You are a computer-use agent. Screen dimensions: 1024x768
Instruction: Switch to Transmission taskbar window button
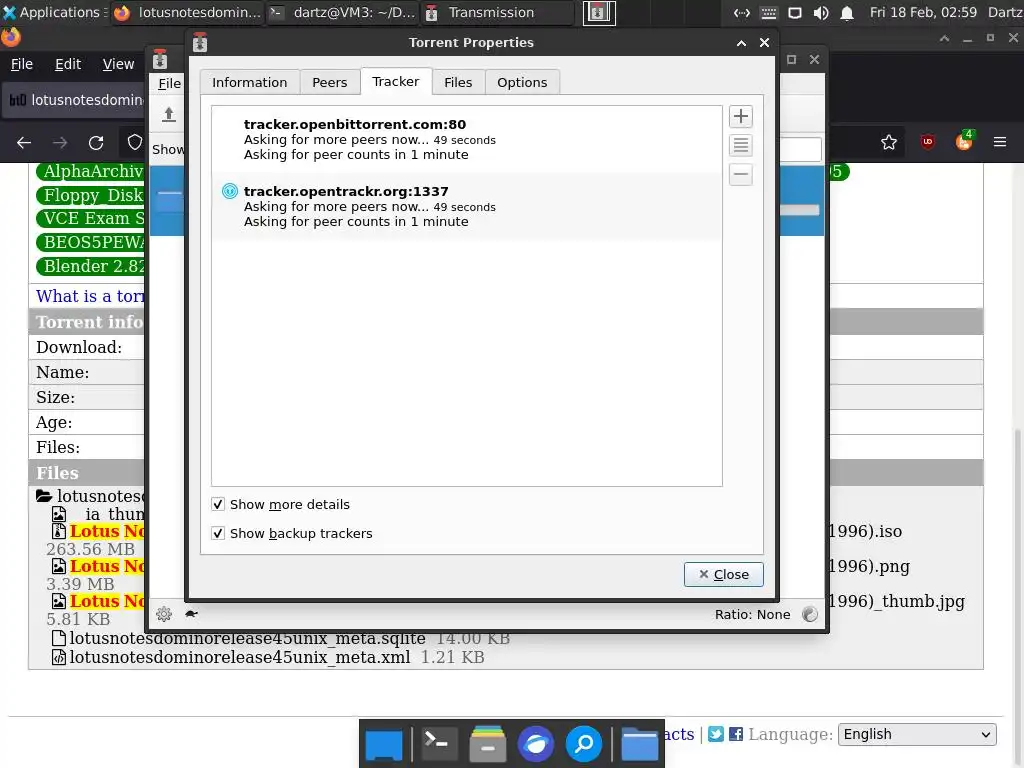[x=498, y=12]
